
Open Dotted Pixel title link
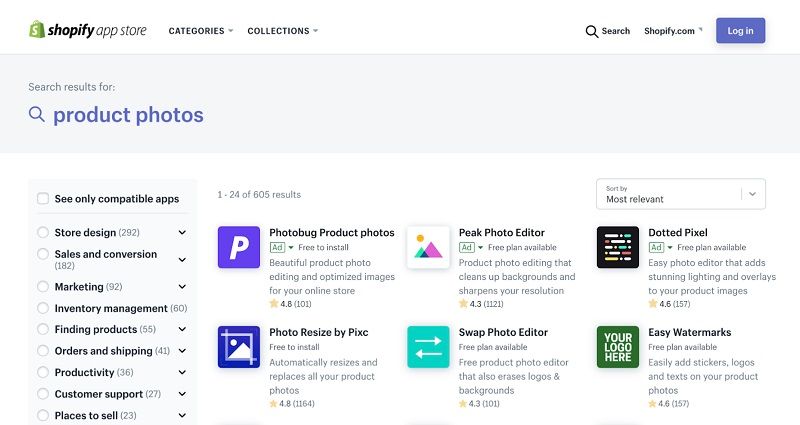click(678, 233)
